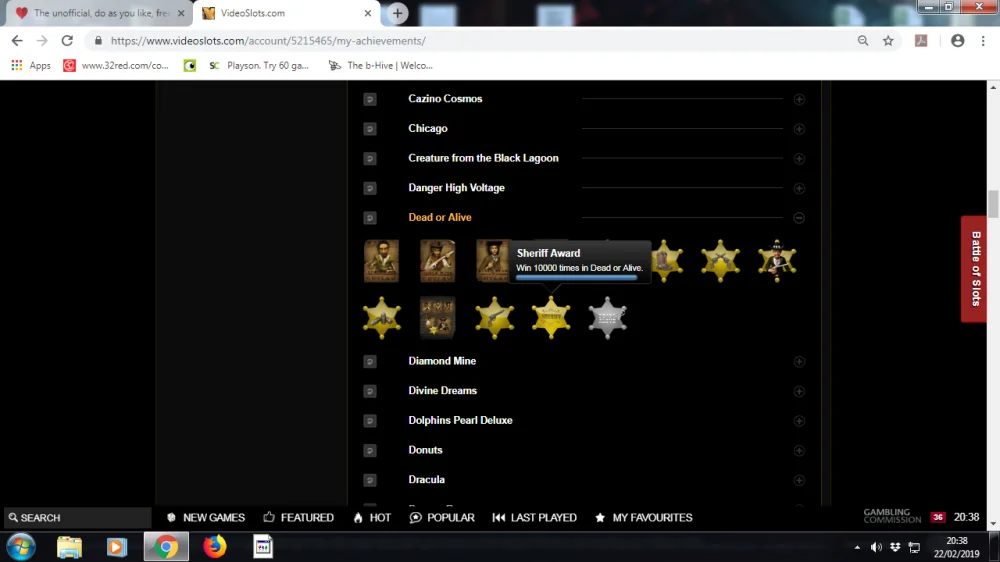Viewport: 1000px width, 562px height.
Task: Open the Apps bookmarks shortcut
Action: click(31, 66)
